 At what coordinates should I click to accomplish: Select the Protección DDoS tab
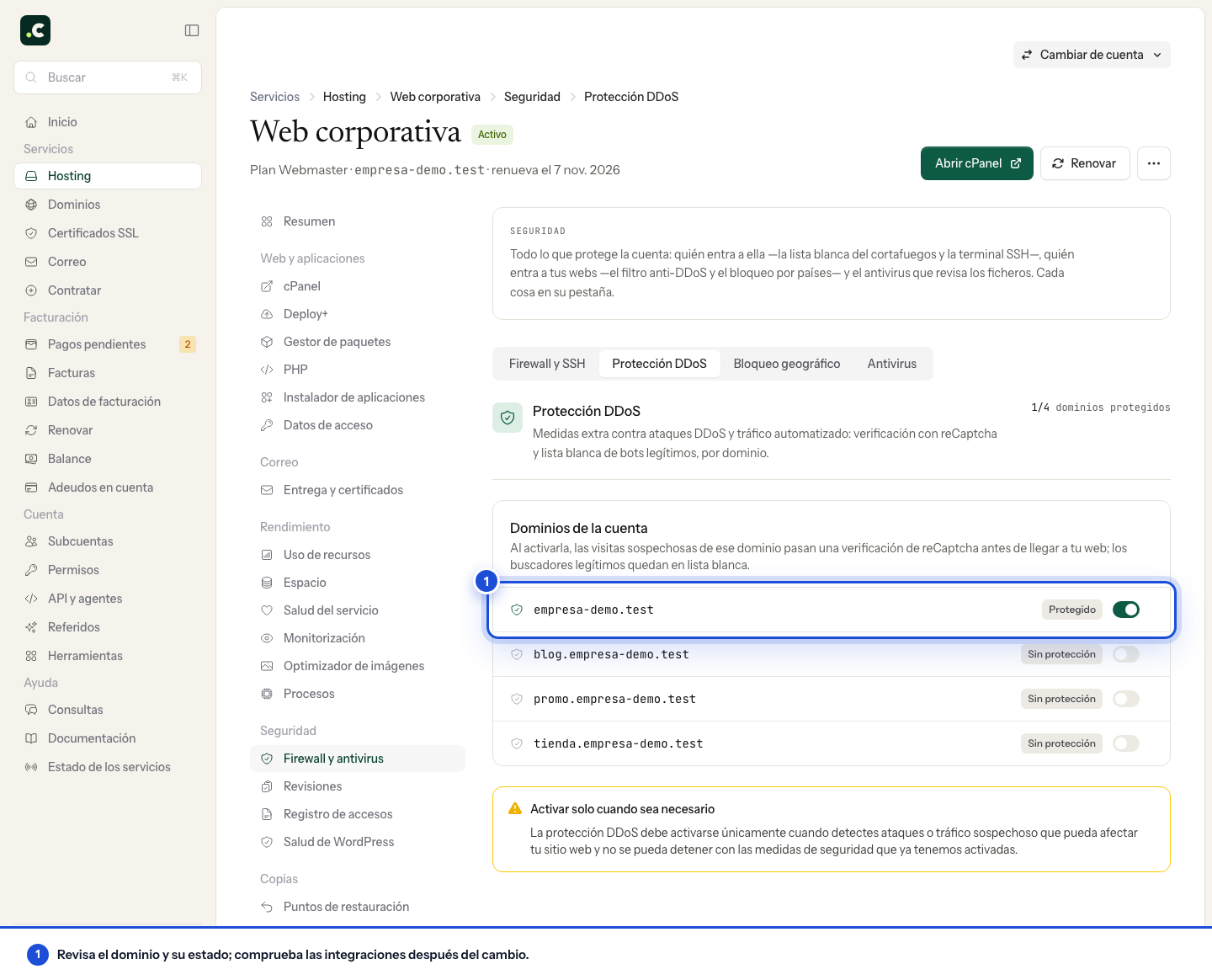tap(659, 364)
